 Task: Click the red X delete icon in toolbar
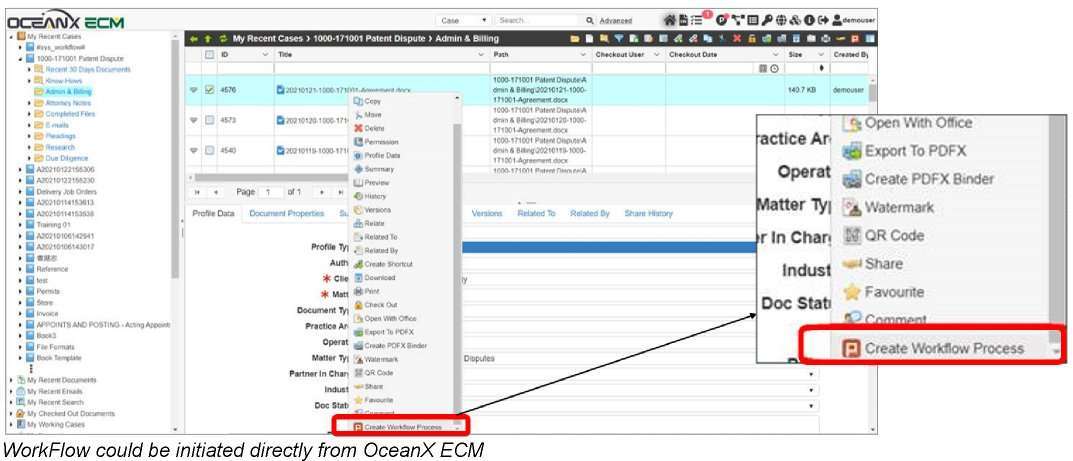pyautogui.click(x=737, y=39)
